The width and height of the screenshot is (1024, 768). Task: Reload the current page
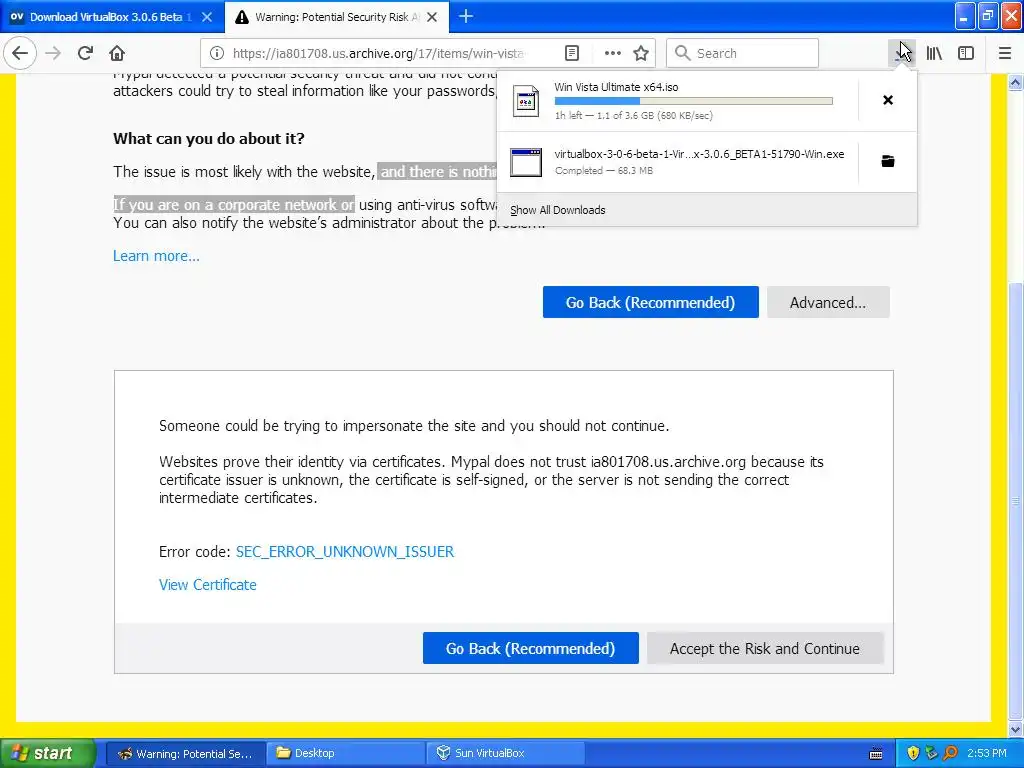85,53
